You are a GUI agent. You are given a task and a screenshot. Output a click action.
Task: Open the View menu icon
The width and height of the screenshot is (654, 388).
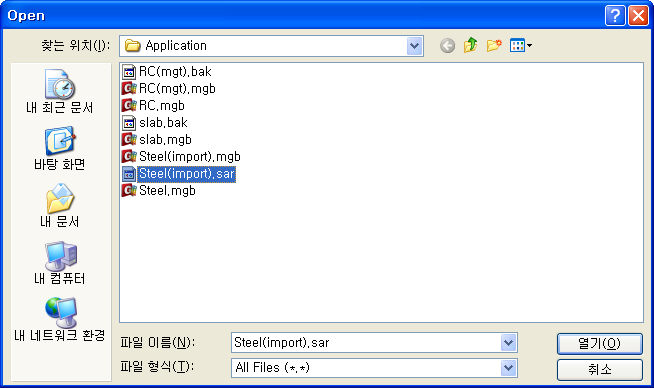[521, 45]
